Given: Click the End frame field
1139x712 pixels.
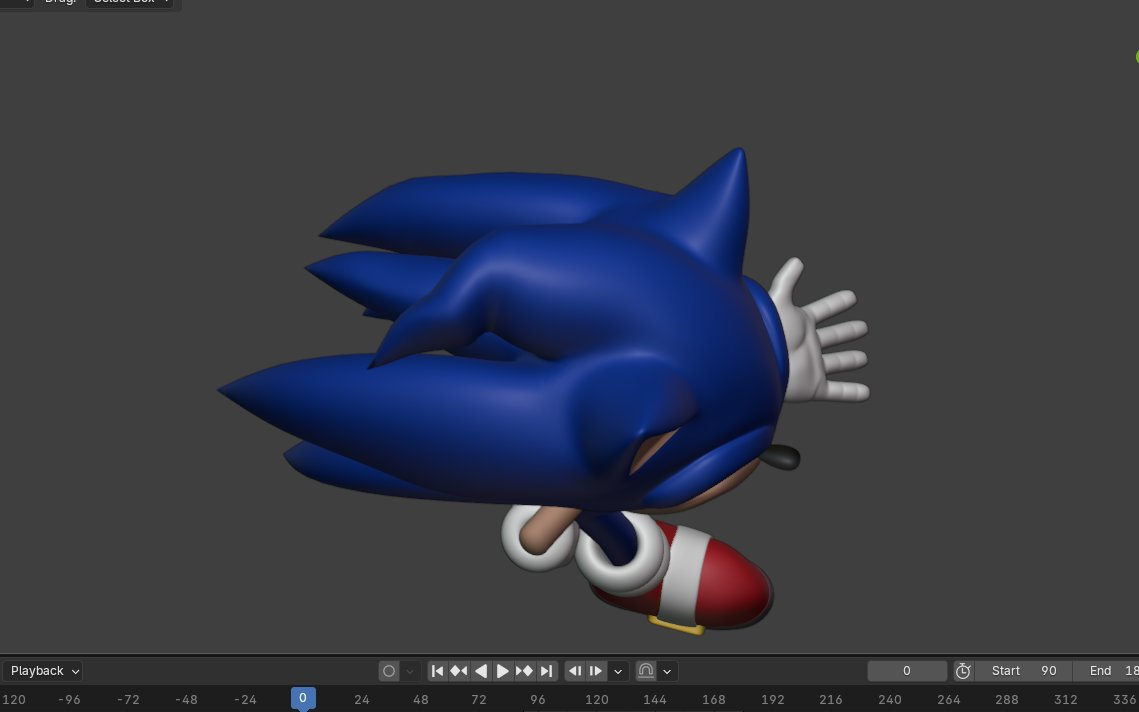Looking at the screenshot, I should (1112, 671).
